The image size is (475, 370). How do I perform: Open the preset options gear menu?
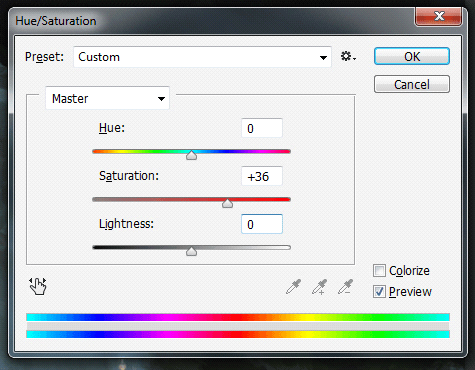coord(348,57)
